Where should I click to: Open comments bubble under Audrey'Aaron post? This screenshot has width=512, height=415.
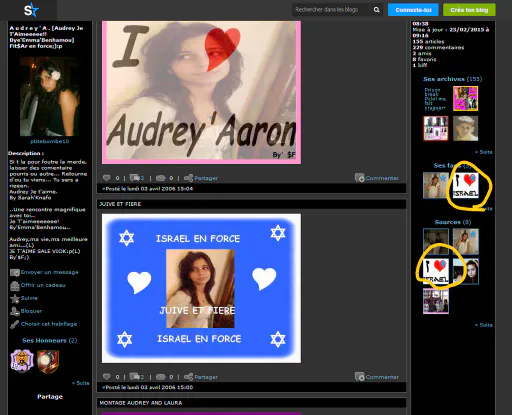135,178
